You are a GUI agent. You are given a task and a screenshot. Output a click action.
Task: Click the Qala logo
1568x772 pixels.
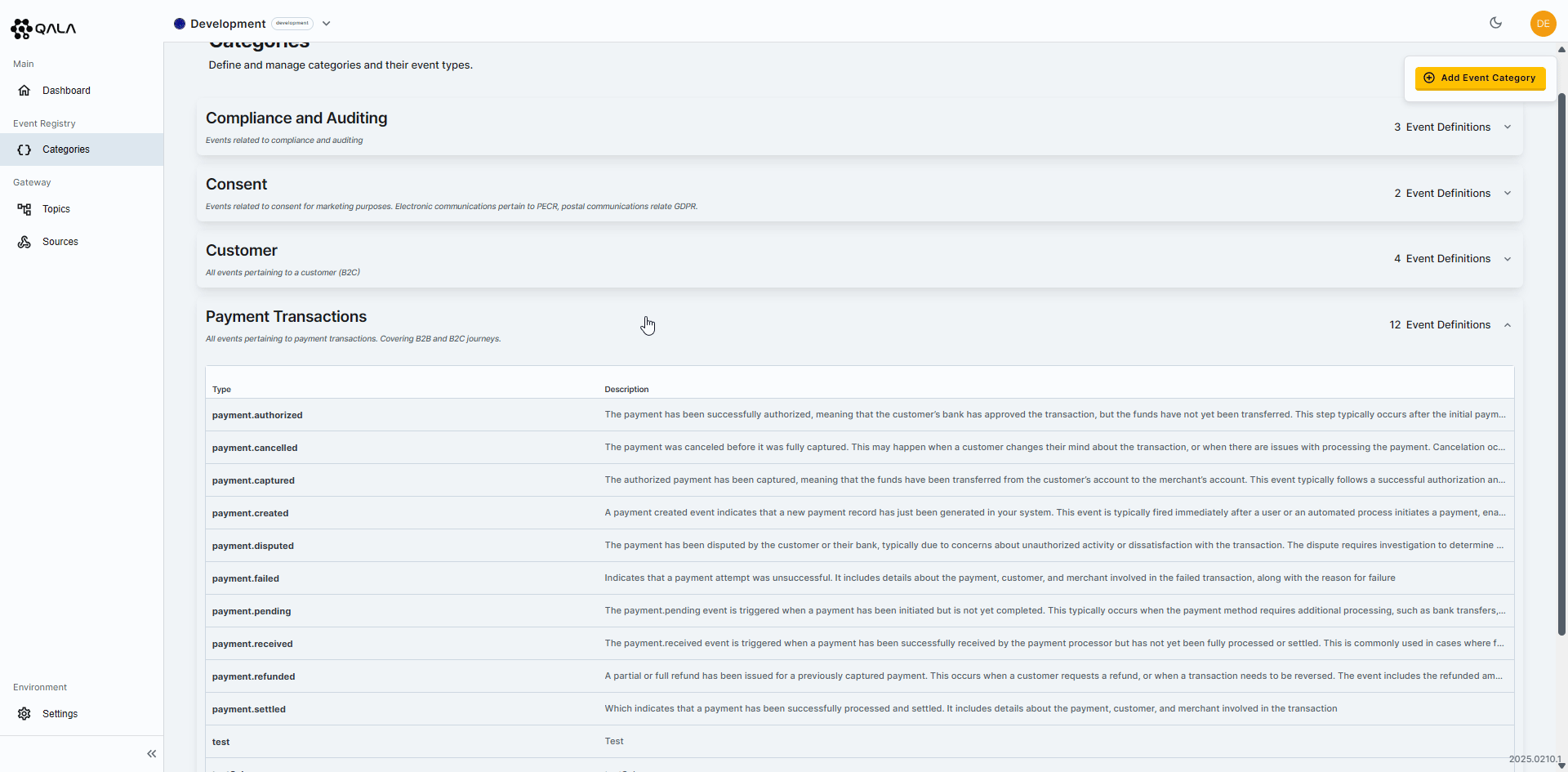coord(43,29)
